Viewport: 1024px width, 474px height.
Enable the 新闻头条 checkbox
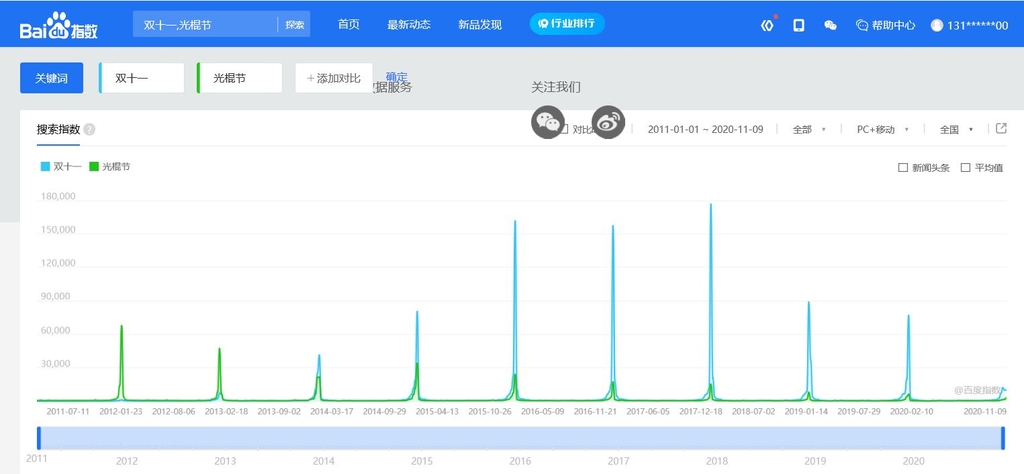(x=903, y=168)
